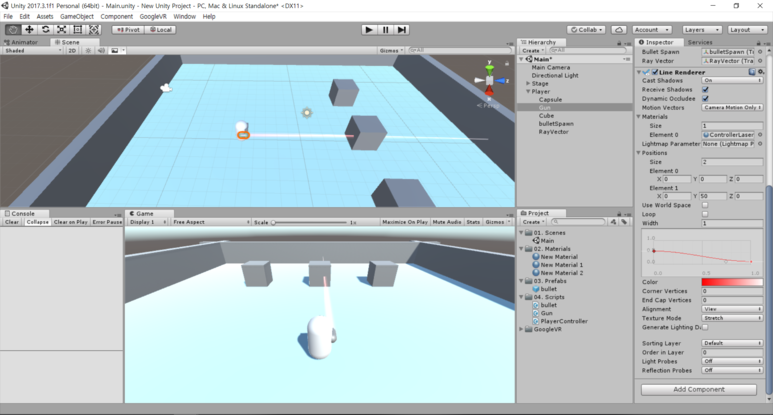Select the Hand tool in toolbar
The image size is (773, 415).
click(13, 30)
